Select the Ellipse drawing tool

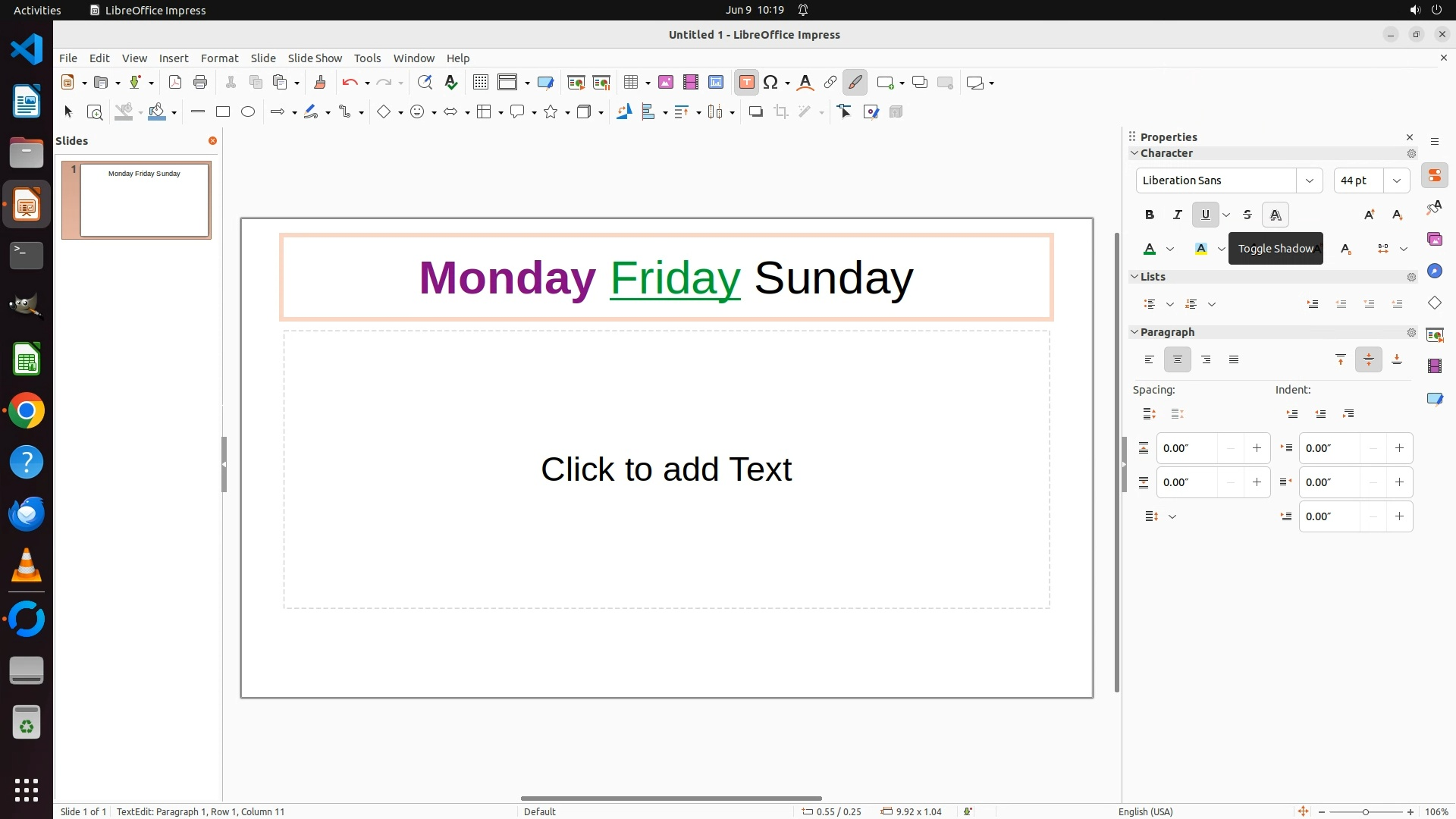(248, 112)
